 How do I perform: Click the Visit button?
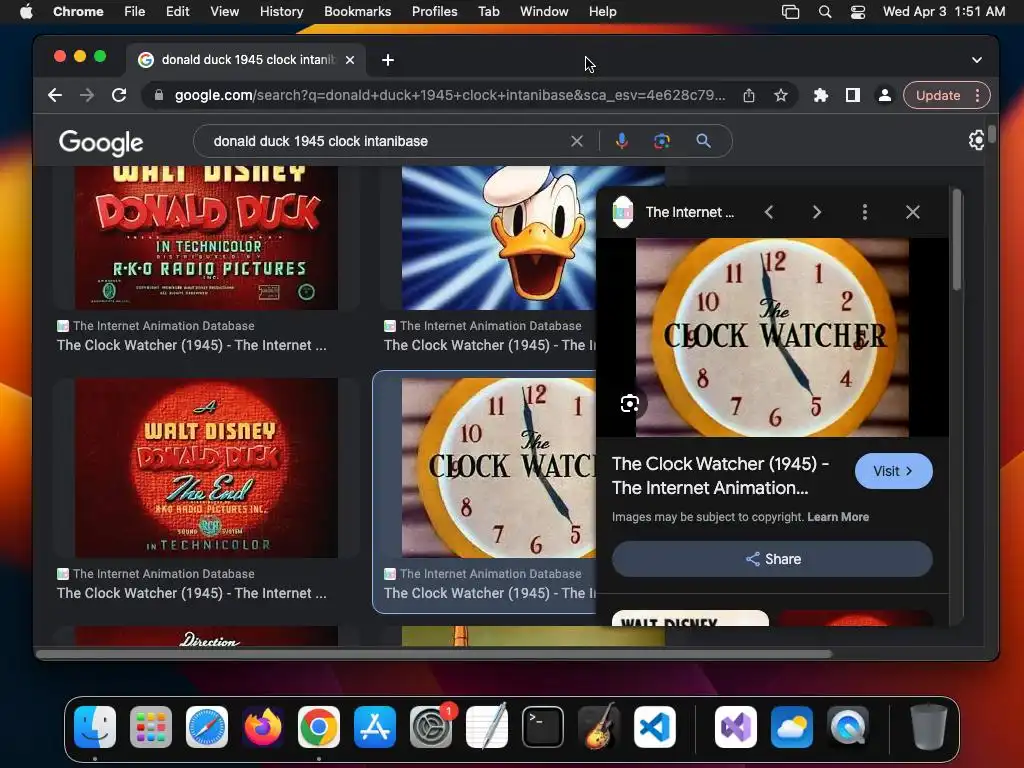[893, 471]
